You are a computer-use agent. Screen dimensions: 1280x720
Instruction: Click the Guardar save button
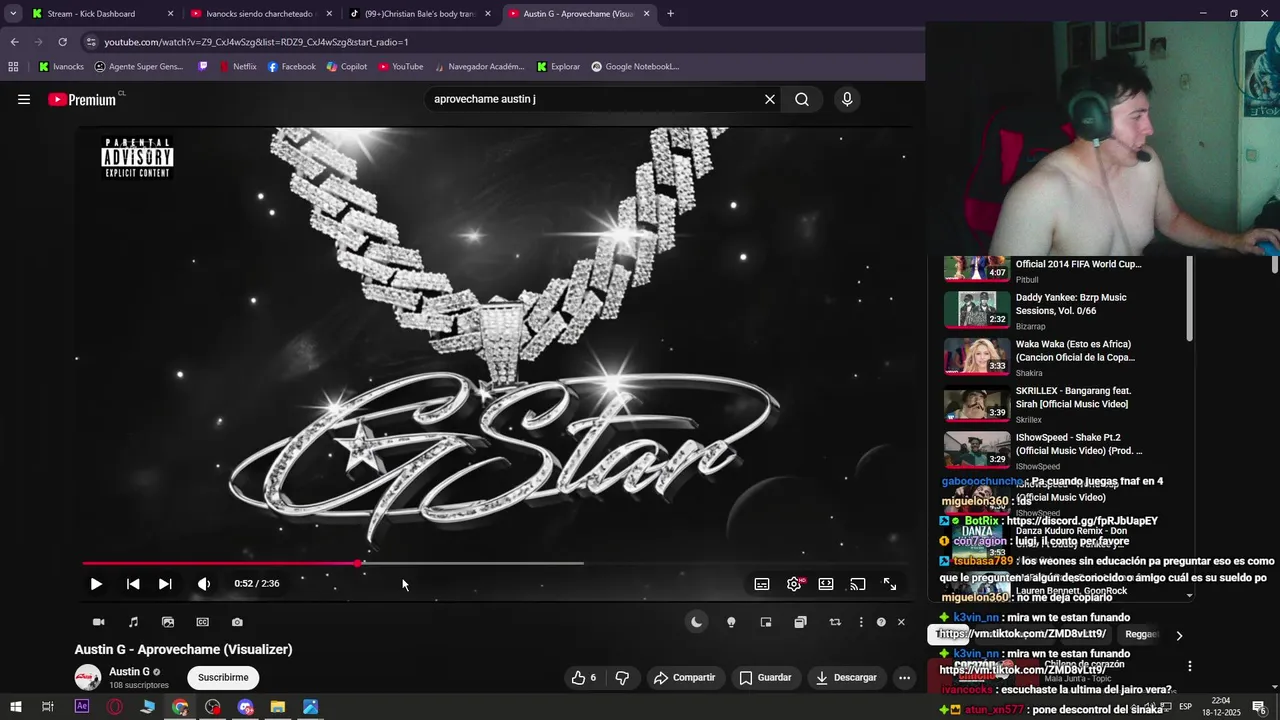click(x=765, y=678)
